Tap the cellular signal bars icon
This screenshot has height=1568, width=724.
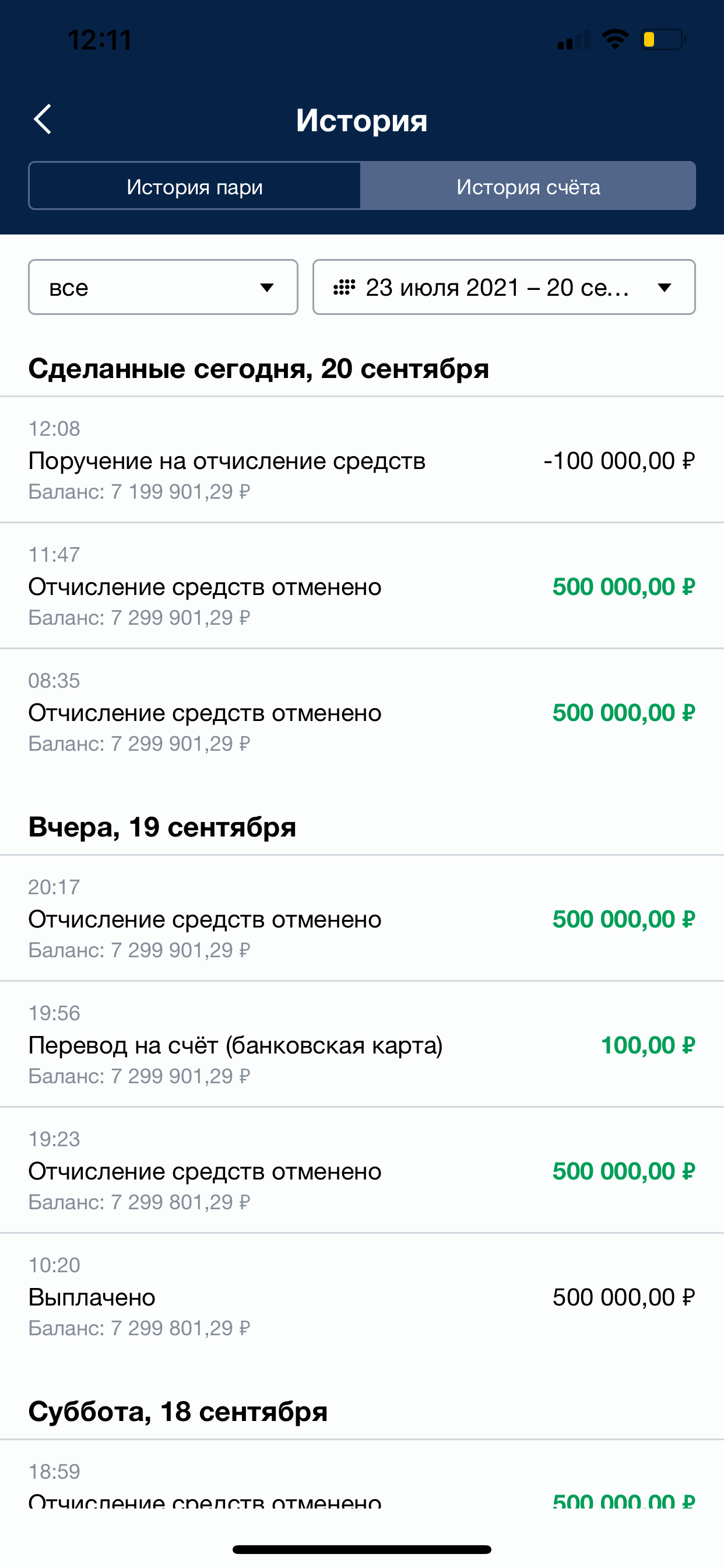pyautogui.click(x=573, y=40)
